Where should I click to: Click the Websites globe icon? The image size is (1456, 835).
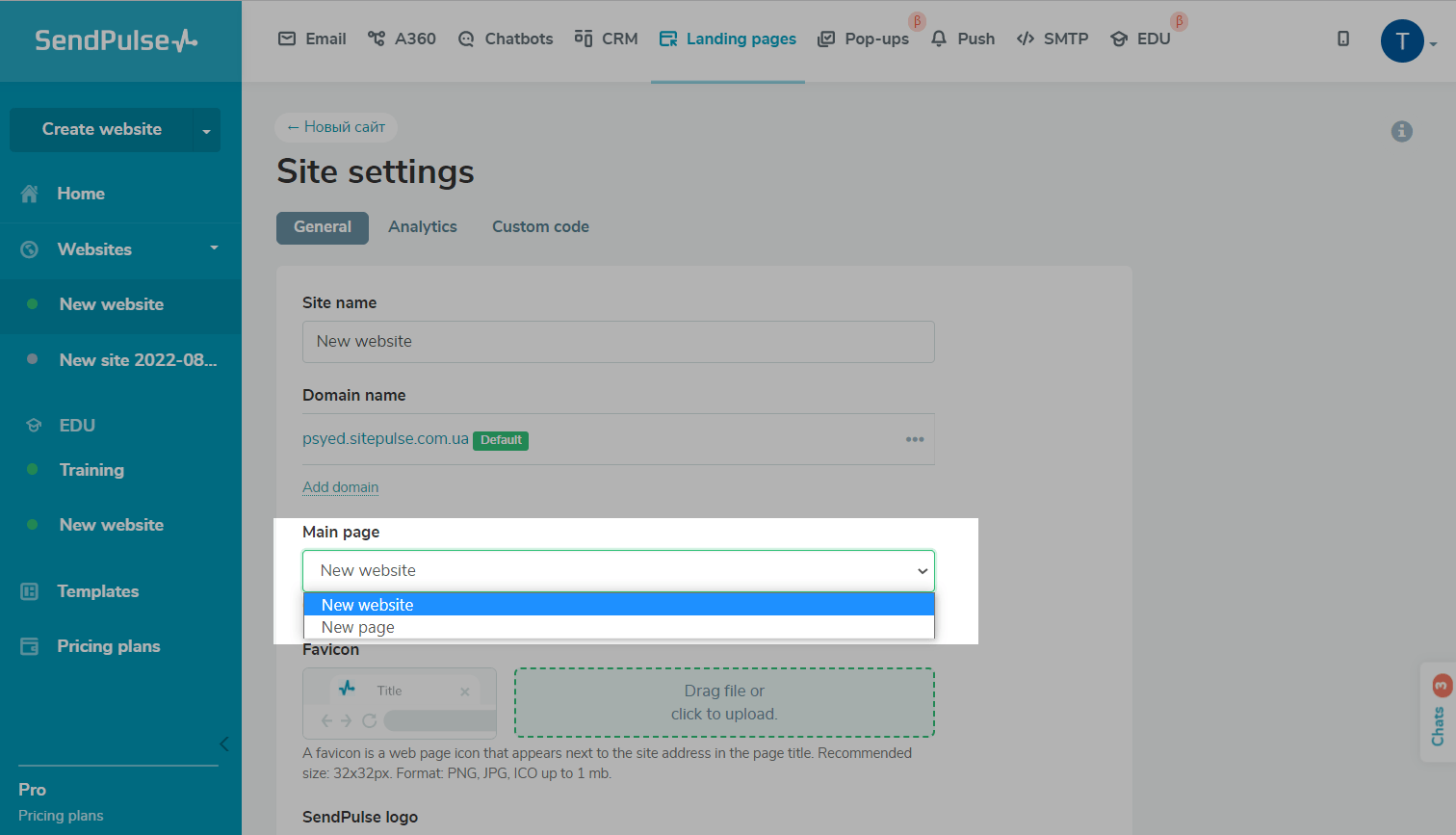(30, 249)
